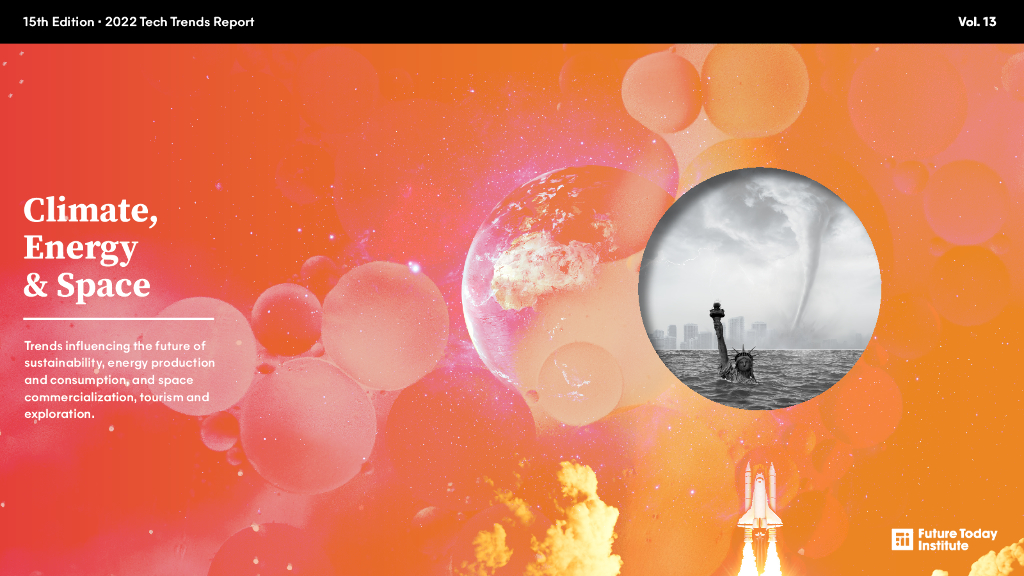This screenshot has width=1024, height=576.
Task: Click the "Vol. 13" label
Action: pyautogui.click(x=977, y=22)
